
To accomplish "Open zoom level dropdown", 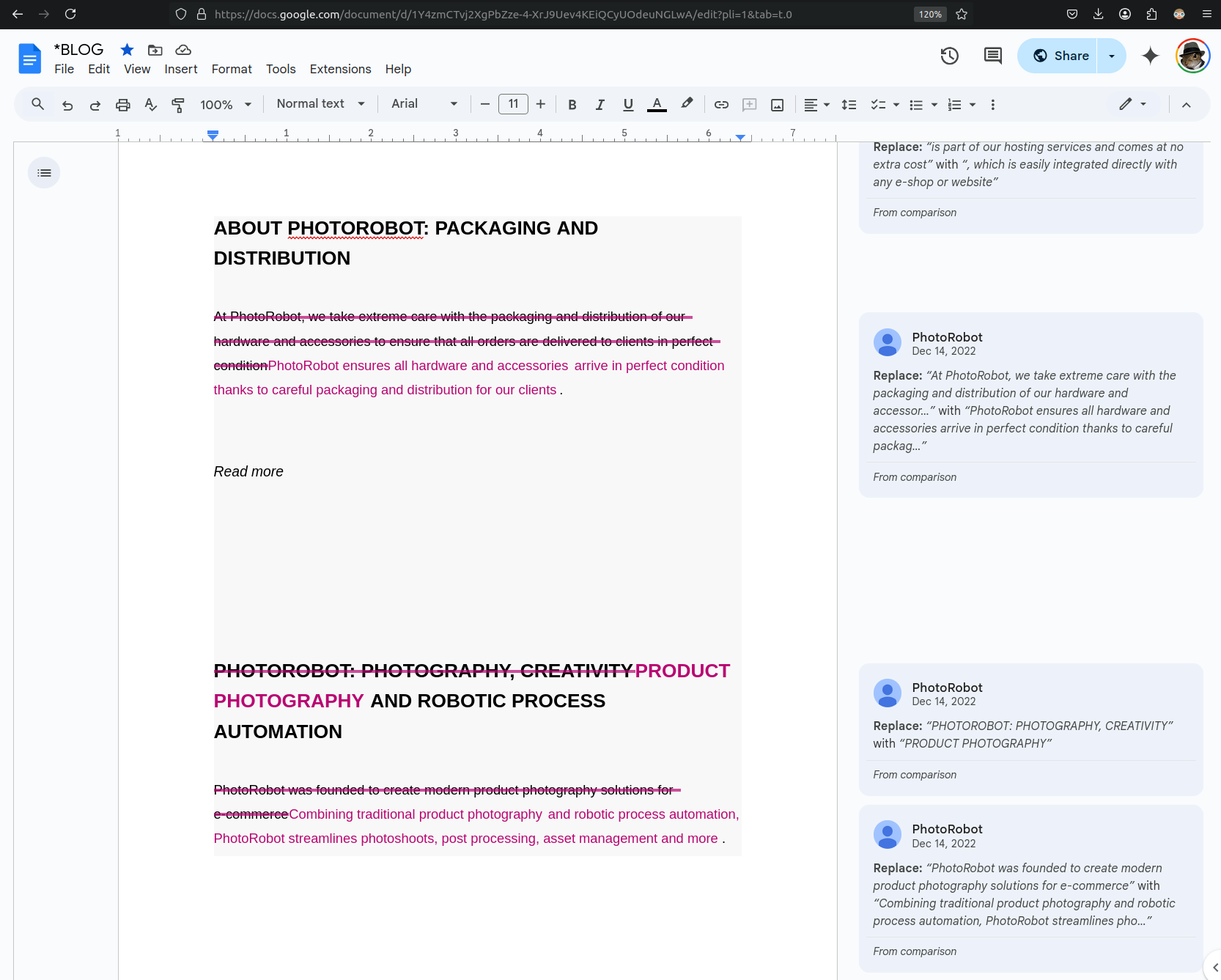I will pyautogui.click(x=226, y=105).
